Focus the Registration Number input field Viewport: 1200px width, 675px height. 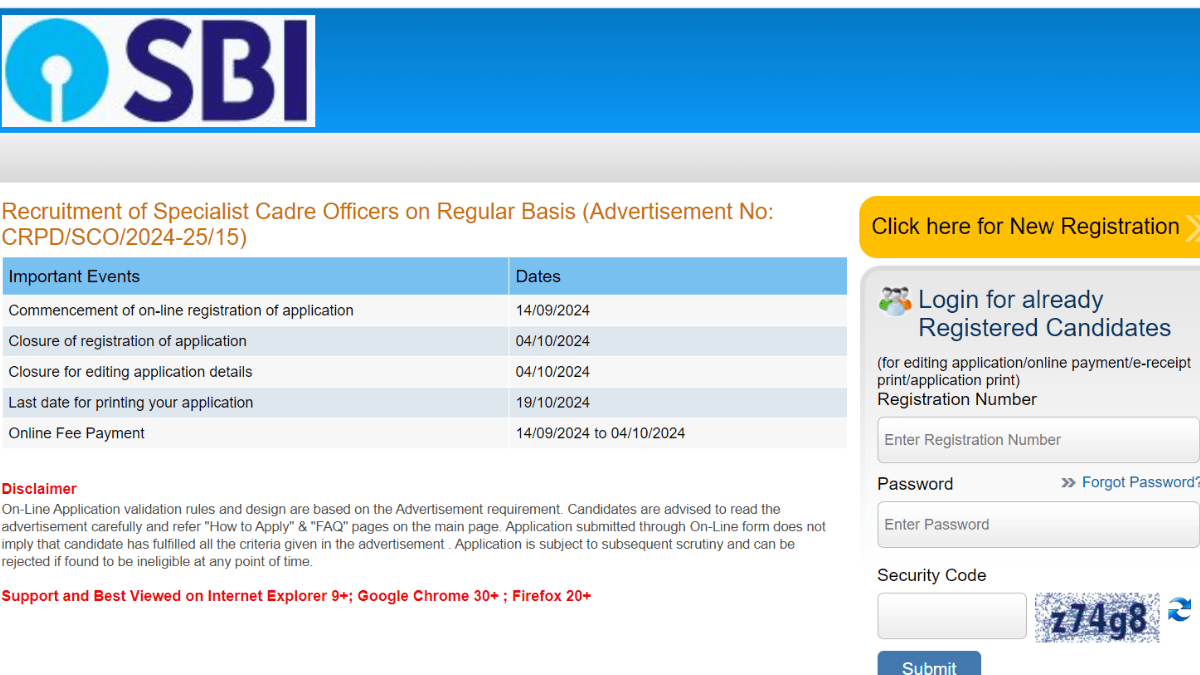coord(1038,440)
